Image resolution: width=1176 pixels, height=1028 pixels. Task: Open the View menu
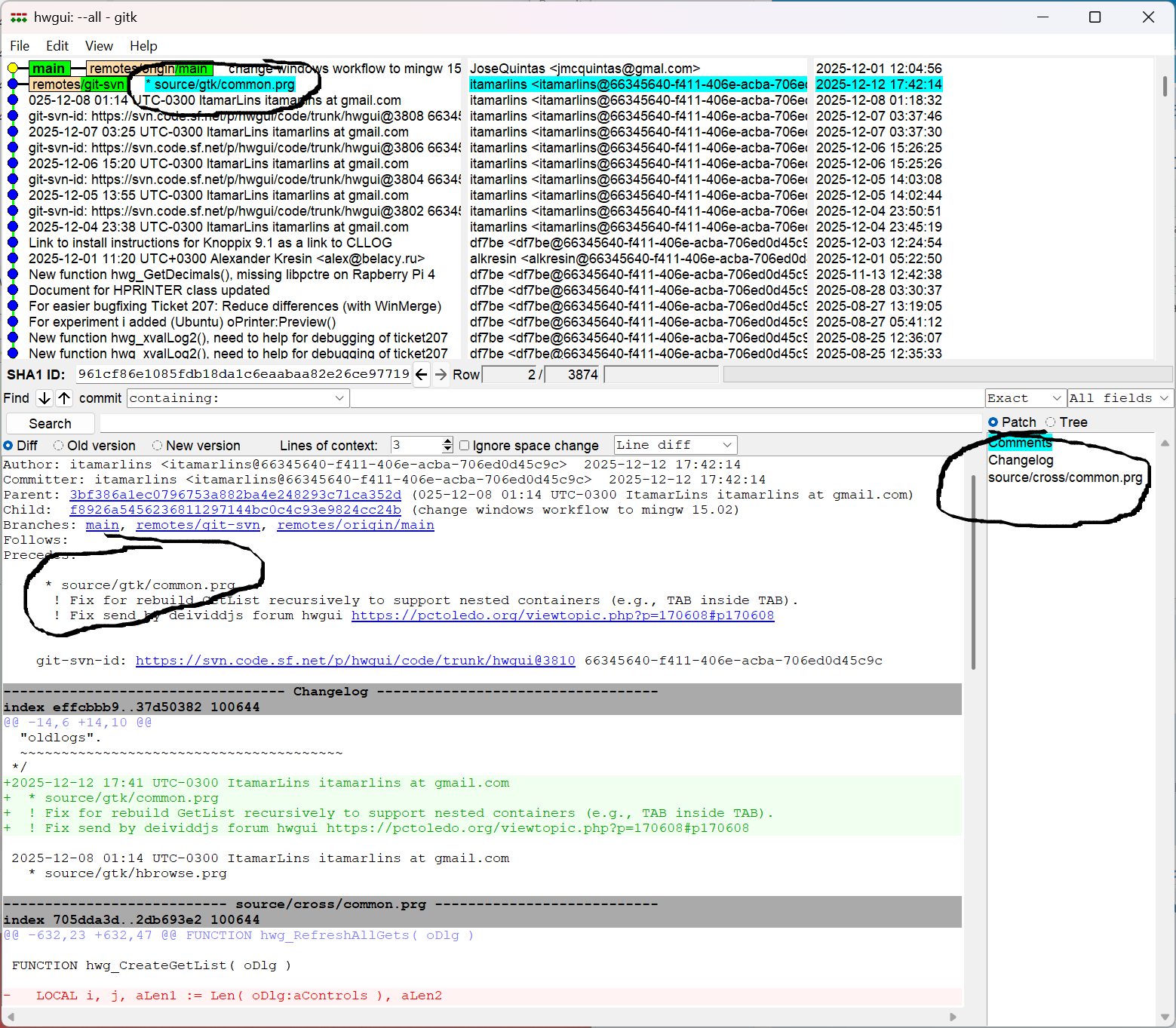(x=99, y=45)
